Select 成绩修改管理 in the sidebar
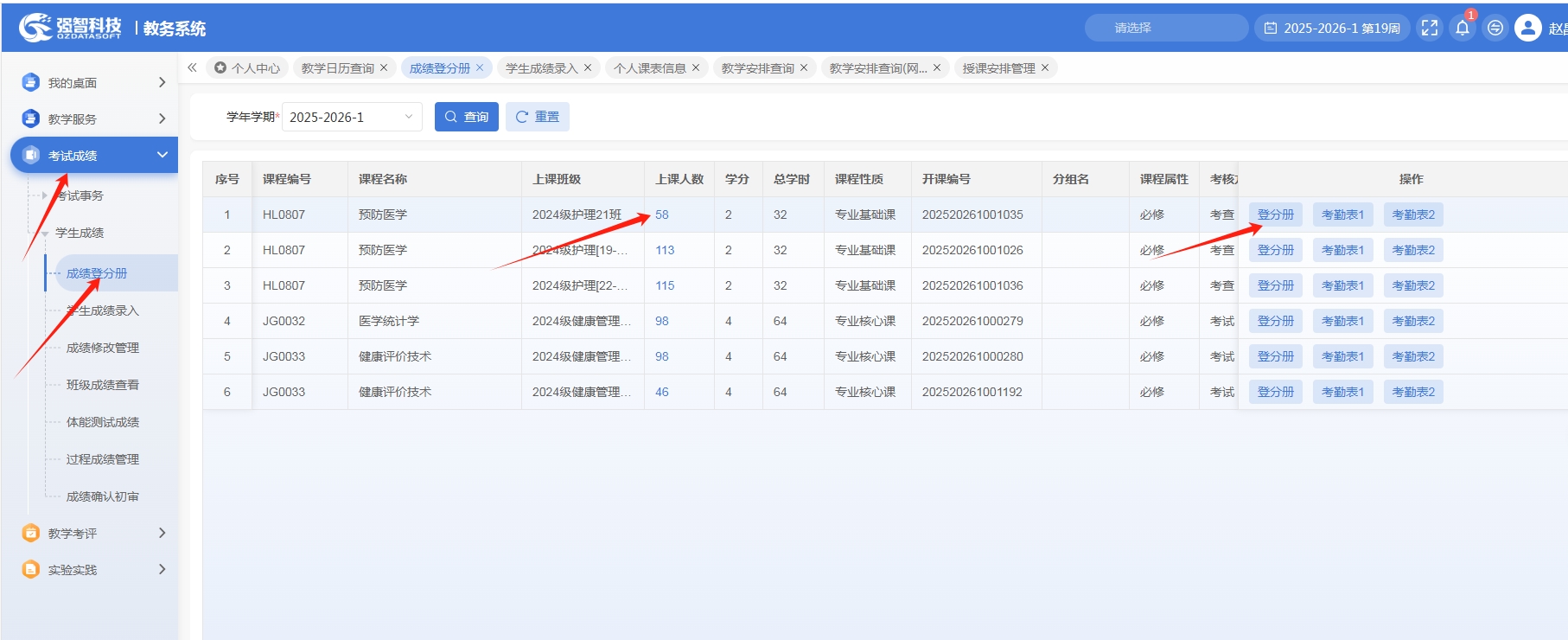This screenshot has width=1568, height=640. [102, 348]
